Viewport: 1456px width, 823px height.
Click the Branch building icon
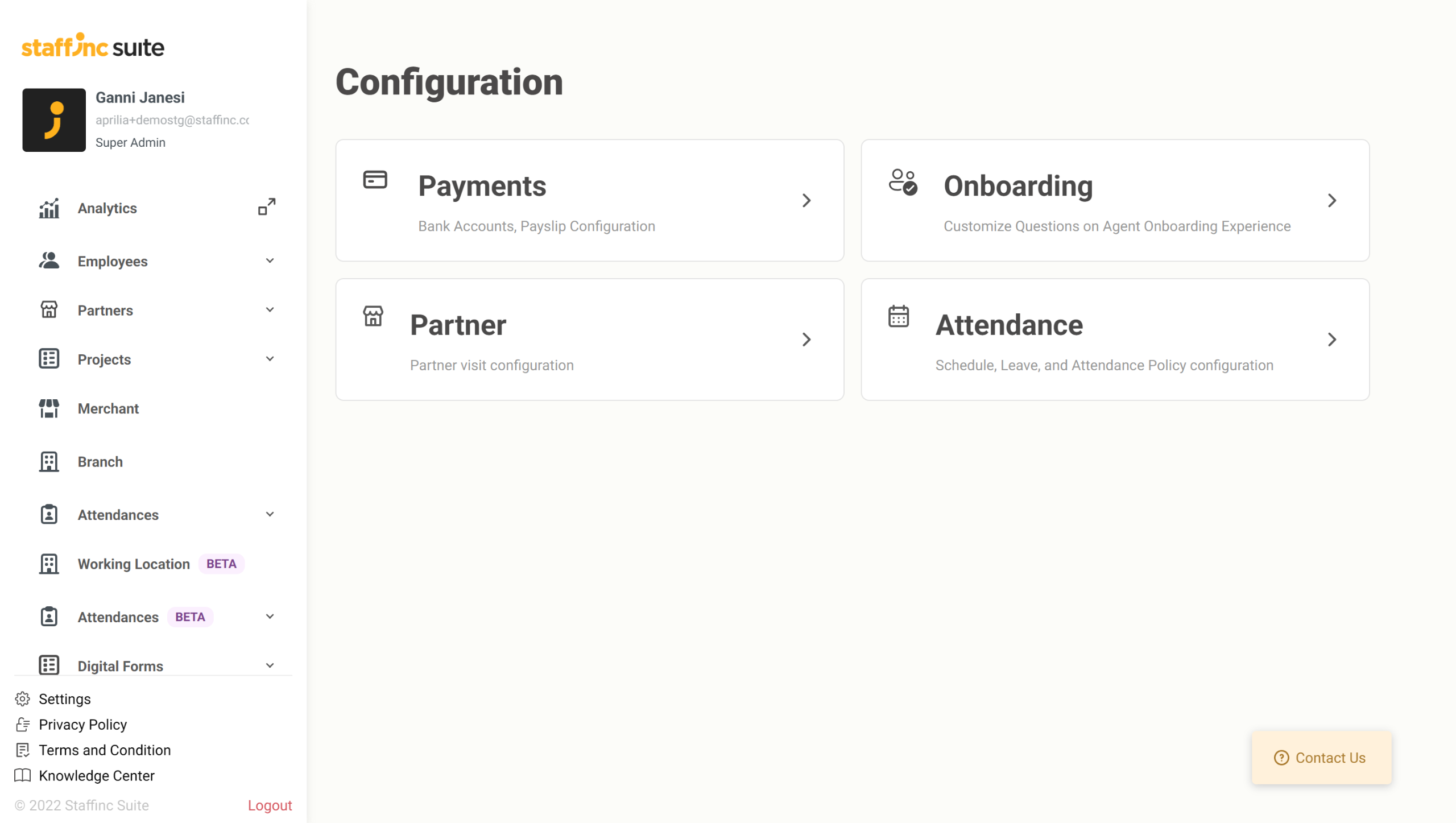coord(49,461)
